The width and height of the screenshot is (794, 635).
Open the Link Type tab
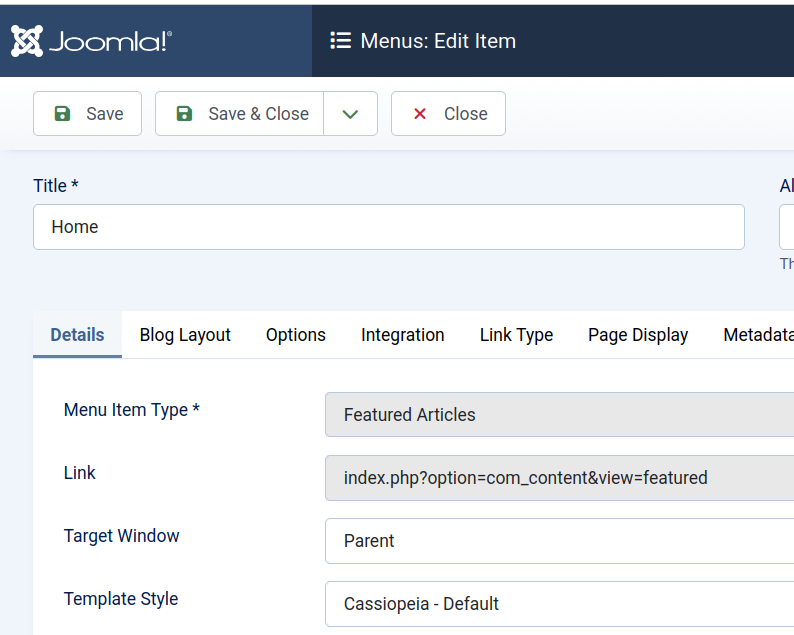pyautogui.click(x=516, y=335)
